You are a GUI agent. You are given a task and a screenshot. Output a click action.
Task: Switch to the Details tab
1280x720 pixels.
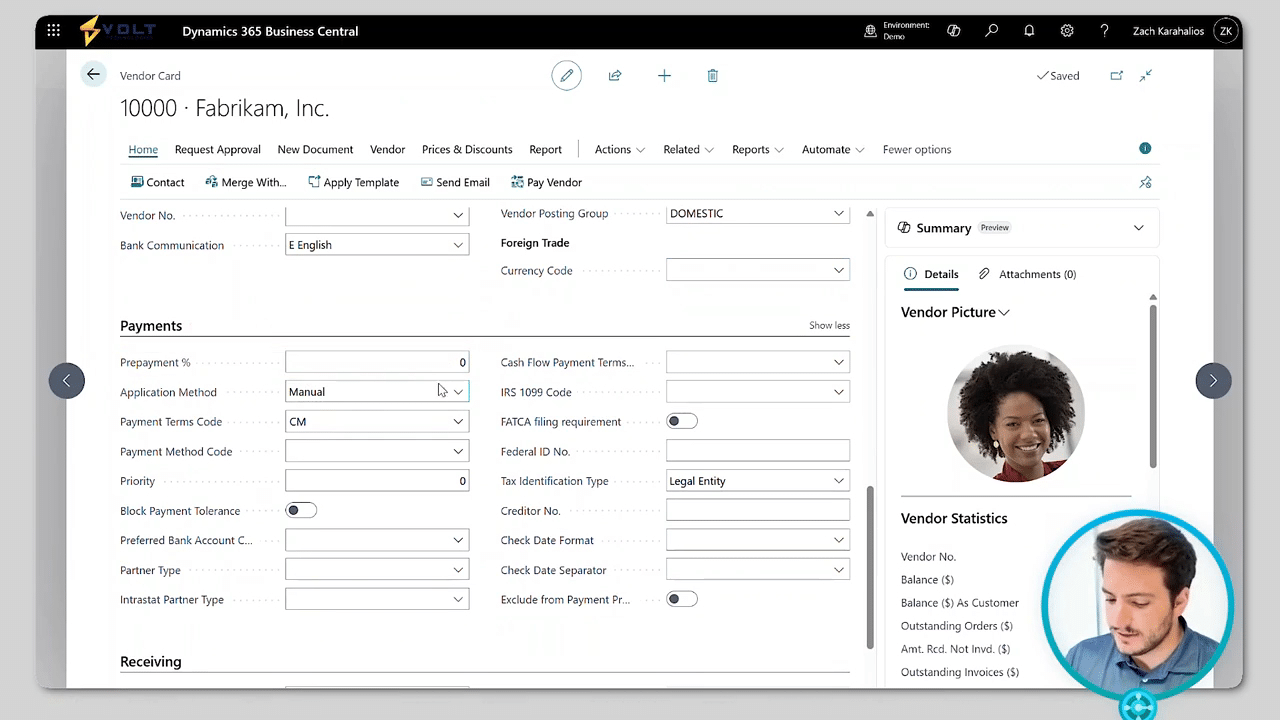click(x=931, y=274)
